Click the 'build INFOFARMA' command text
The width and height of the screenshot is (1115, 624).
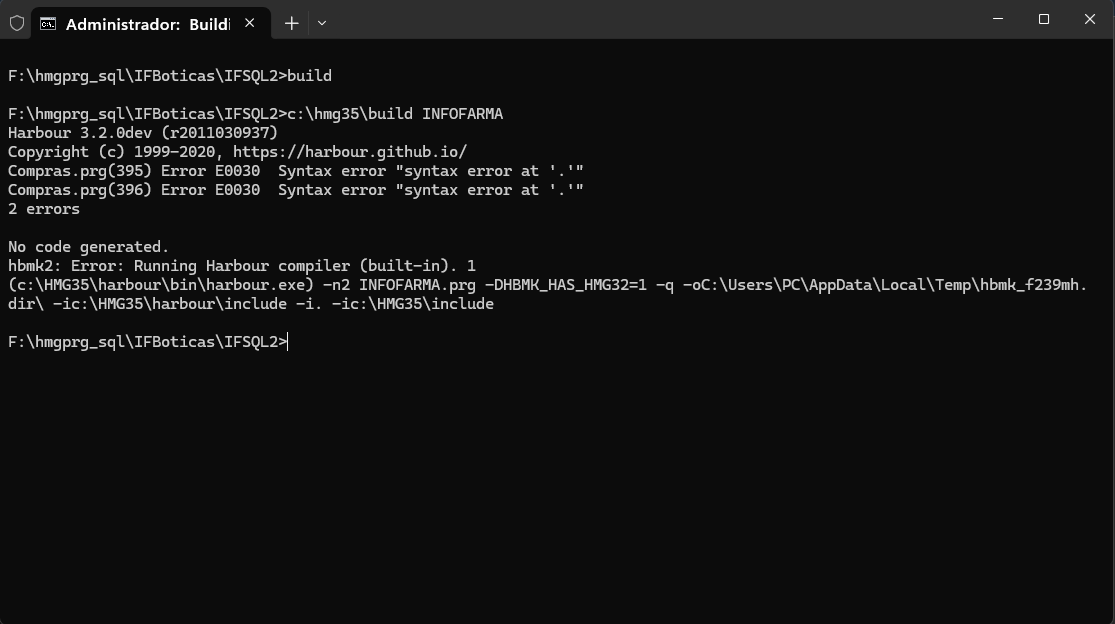click(x=435, y=114)
